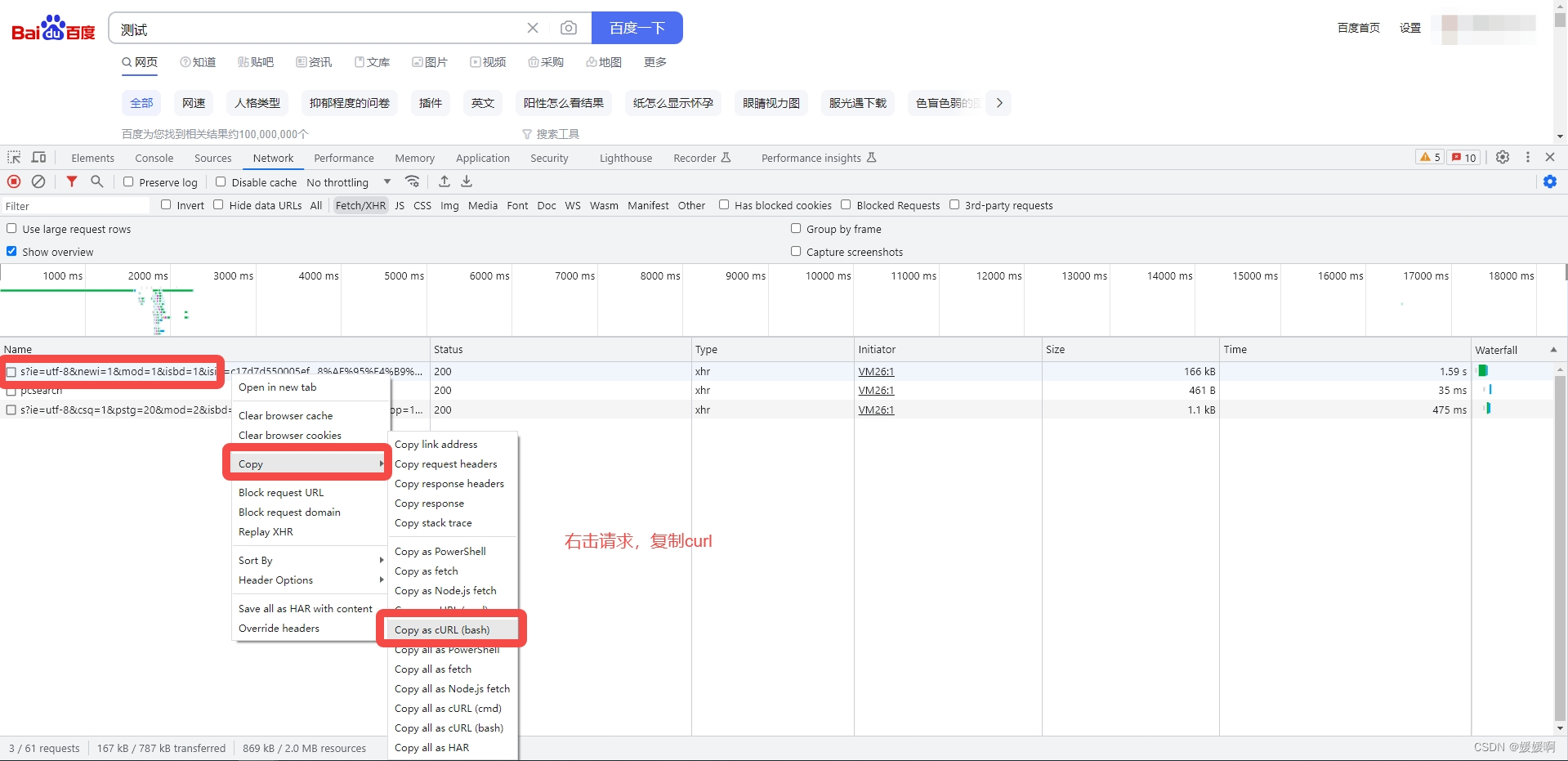1568x761 pixels.
Task: Clear the network log
Action: (38, 181)
